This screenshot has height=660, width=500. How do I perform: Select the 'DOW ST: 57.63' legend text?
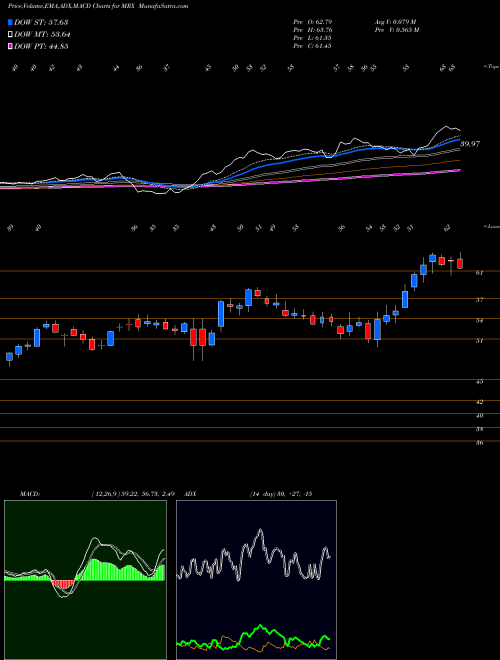click(x=41, y=22)
